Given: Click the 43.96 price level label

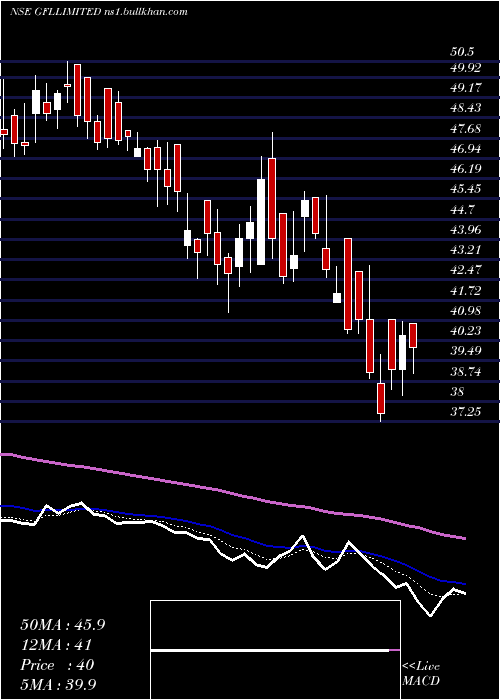Looking at the screenshot, I should tap(465, 230).
